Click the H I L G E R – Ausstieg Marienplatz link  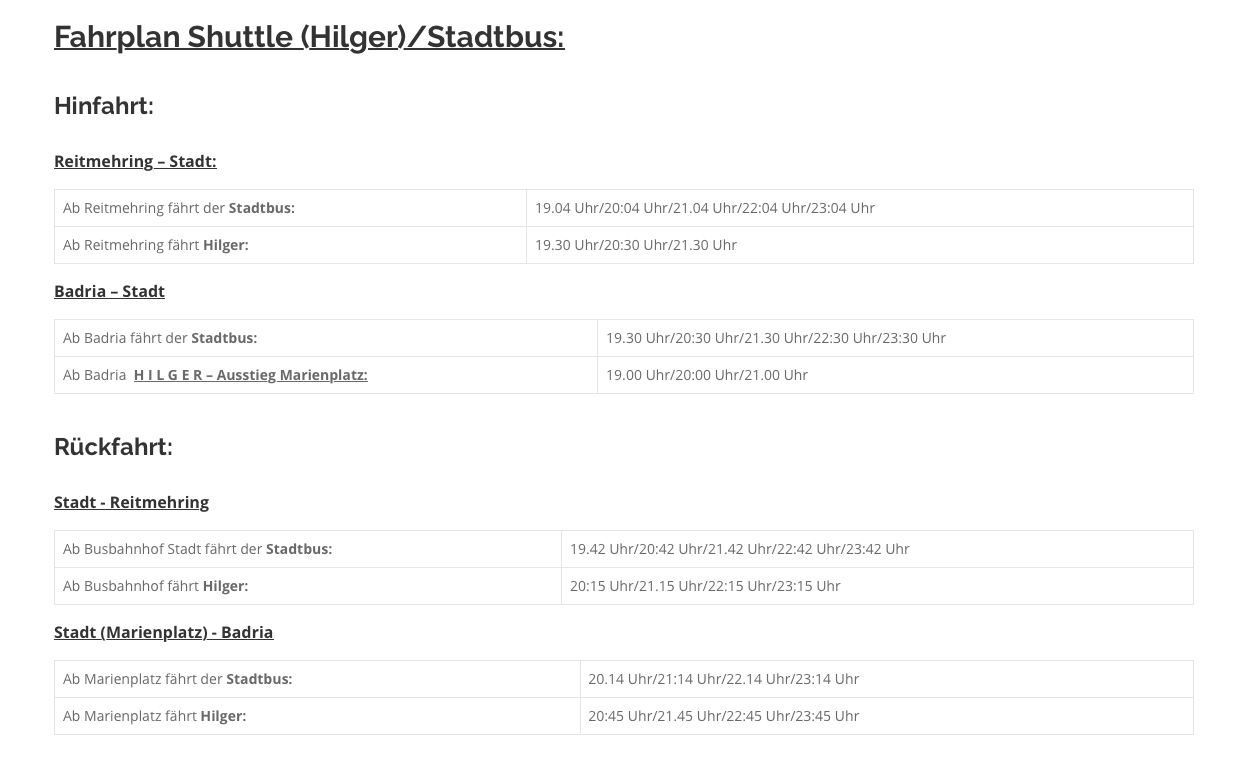pyautogui.click(x=250, y=375)
